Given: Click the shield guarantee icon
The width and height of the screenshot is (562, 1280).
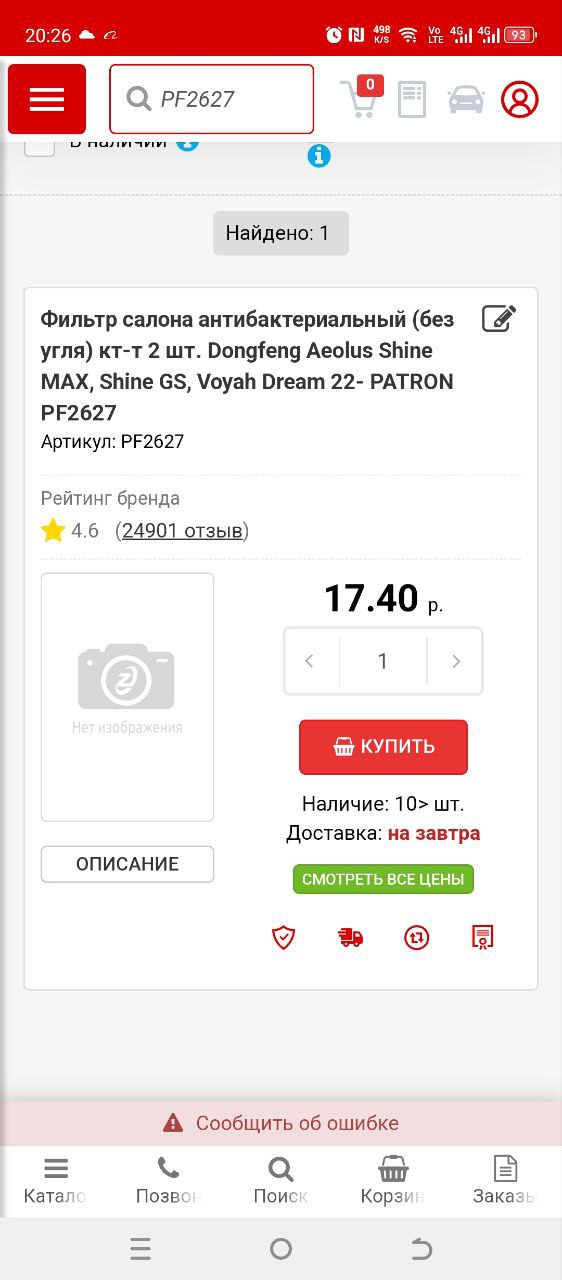Looking at the screenshot, I should pos(284,937).
